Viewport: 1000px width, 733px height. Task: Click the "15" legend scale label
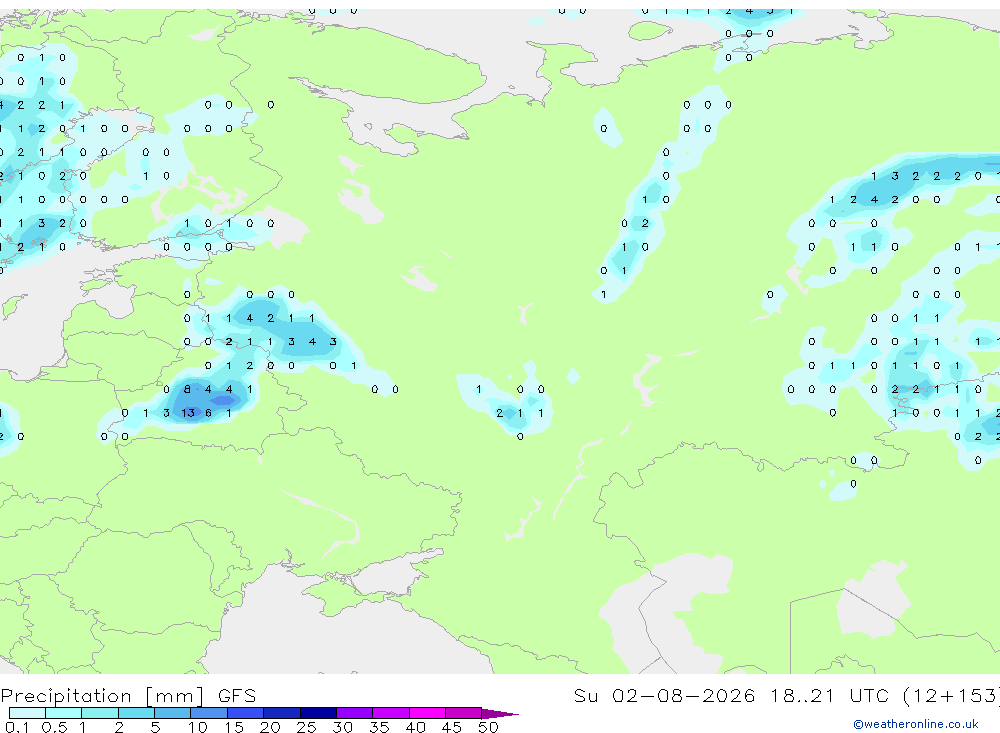(234, 727)
